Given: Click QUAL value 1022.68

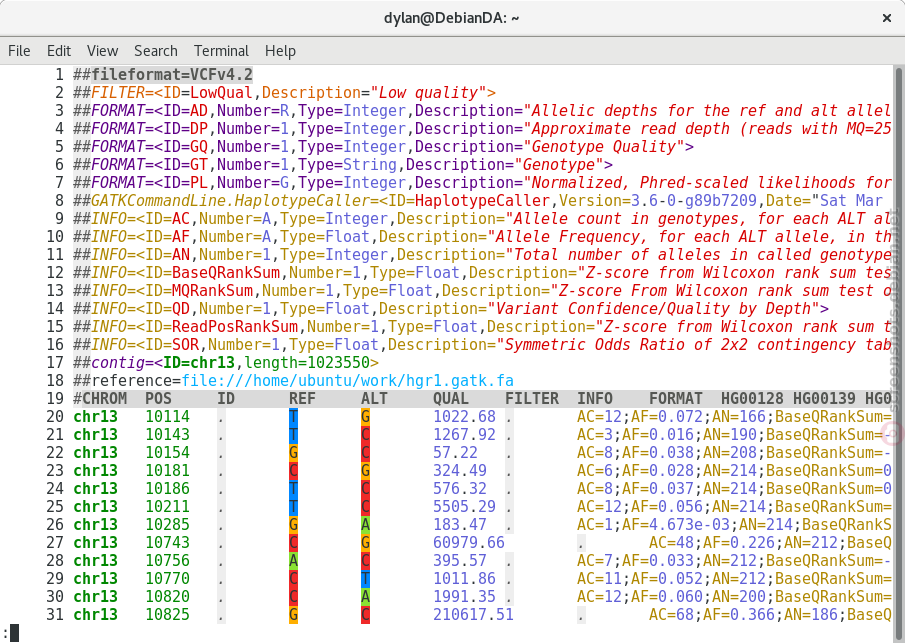Looking at the screenshot, I should (x=465, y=416).
